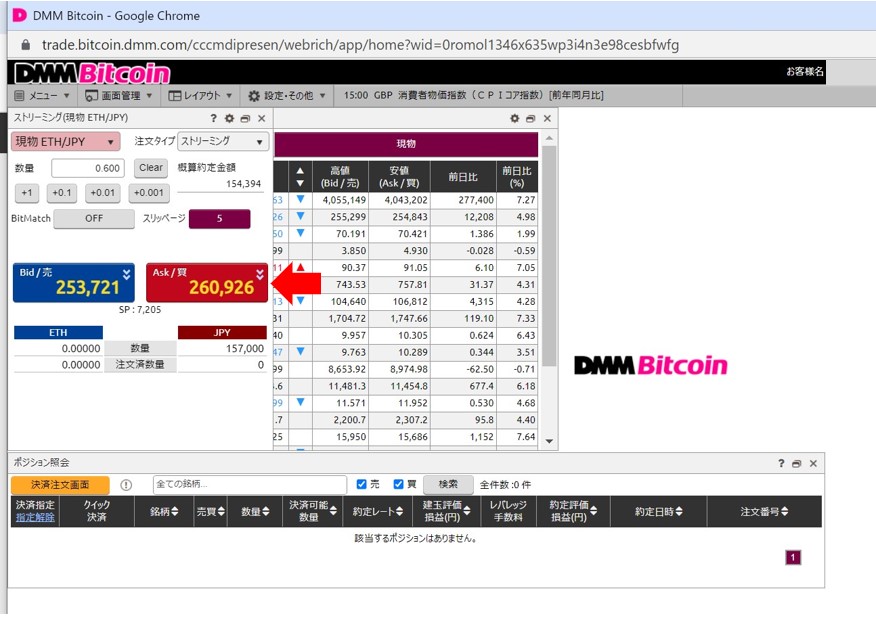This screenshot has width=876, height=637.
Task: Open the 現物 ETH/JPY symbol dropdown
Action: [65, 142]
